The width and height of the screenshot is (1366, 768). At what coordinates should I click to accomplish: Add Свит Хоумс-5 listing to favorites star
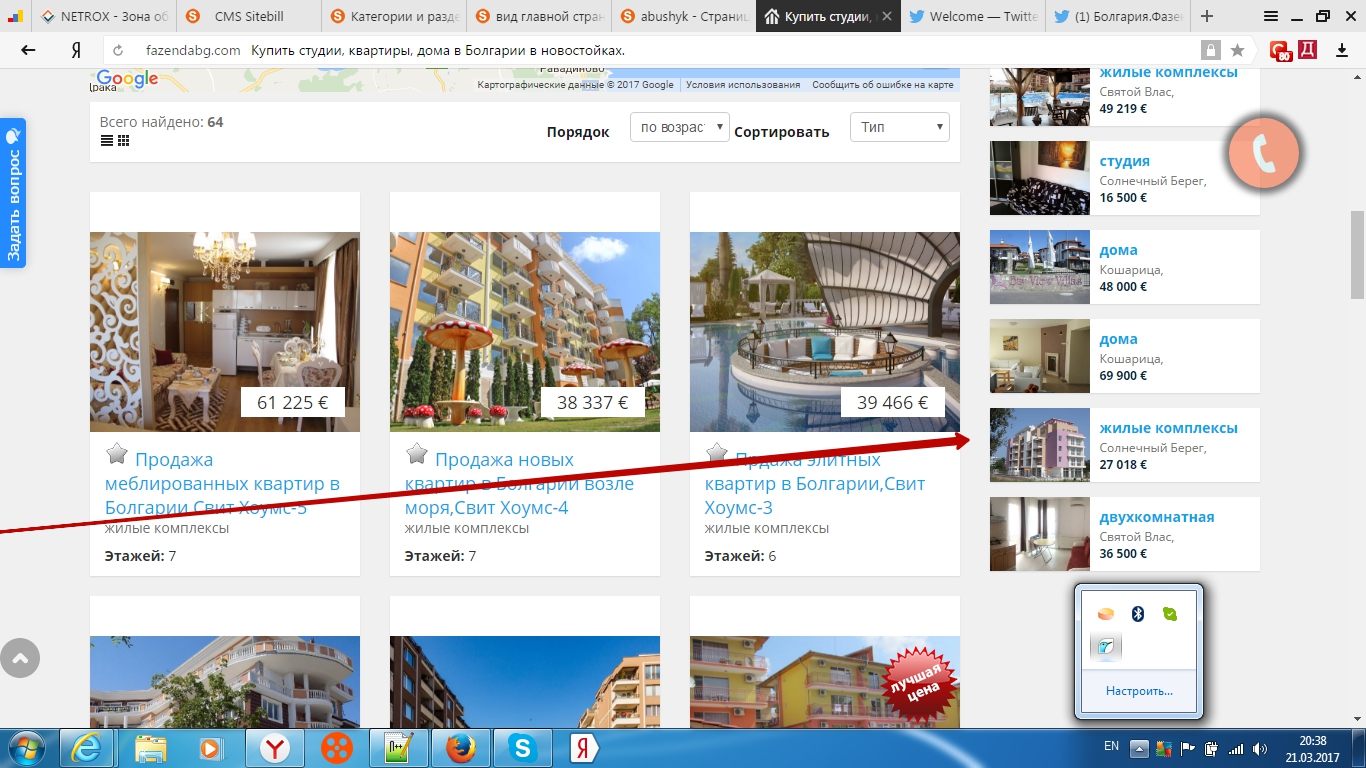click(x=117, y=454)
